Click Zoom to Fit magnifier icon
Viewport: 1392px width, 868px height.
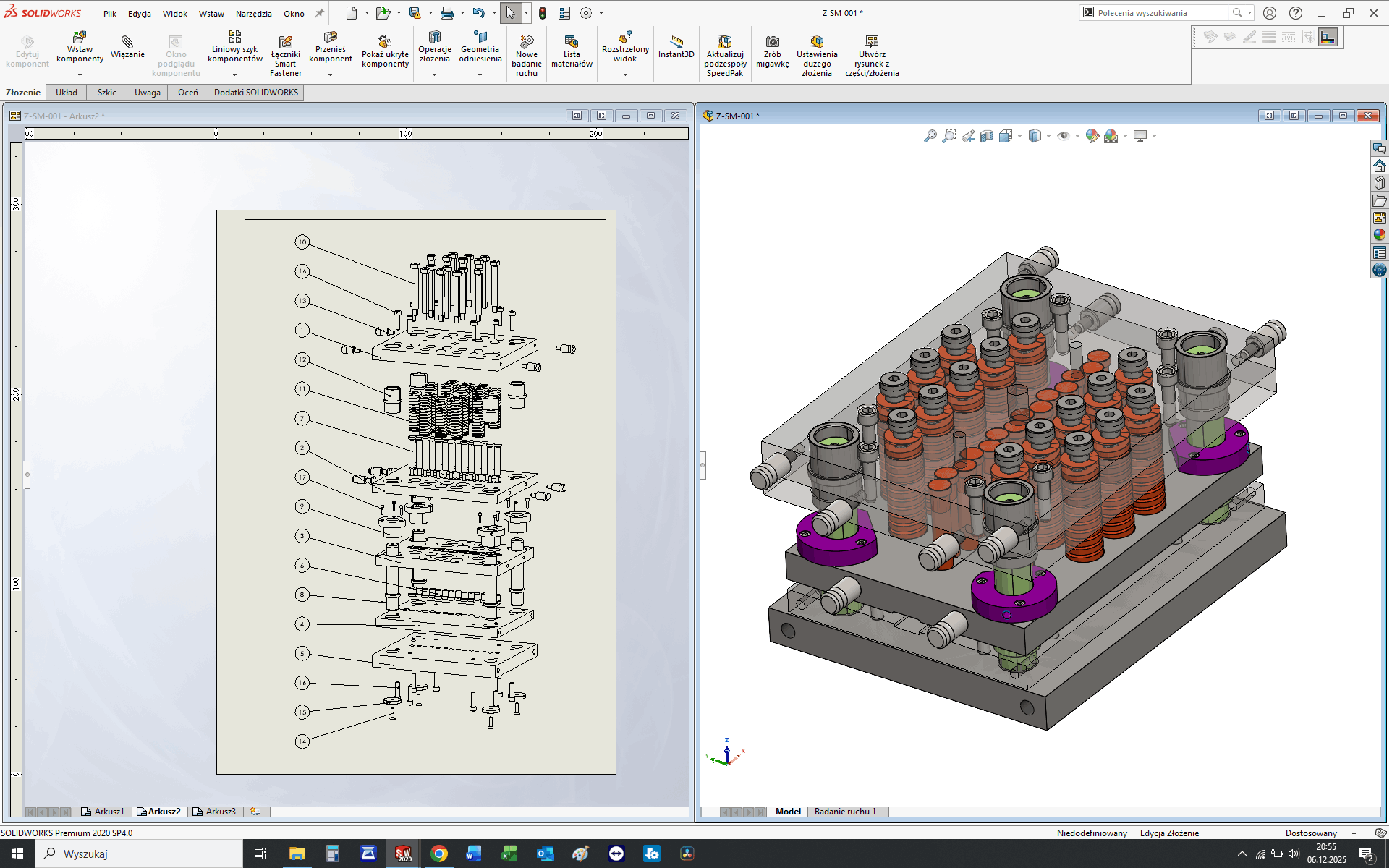pos(930,136)
